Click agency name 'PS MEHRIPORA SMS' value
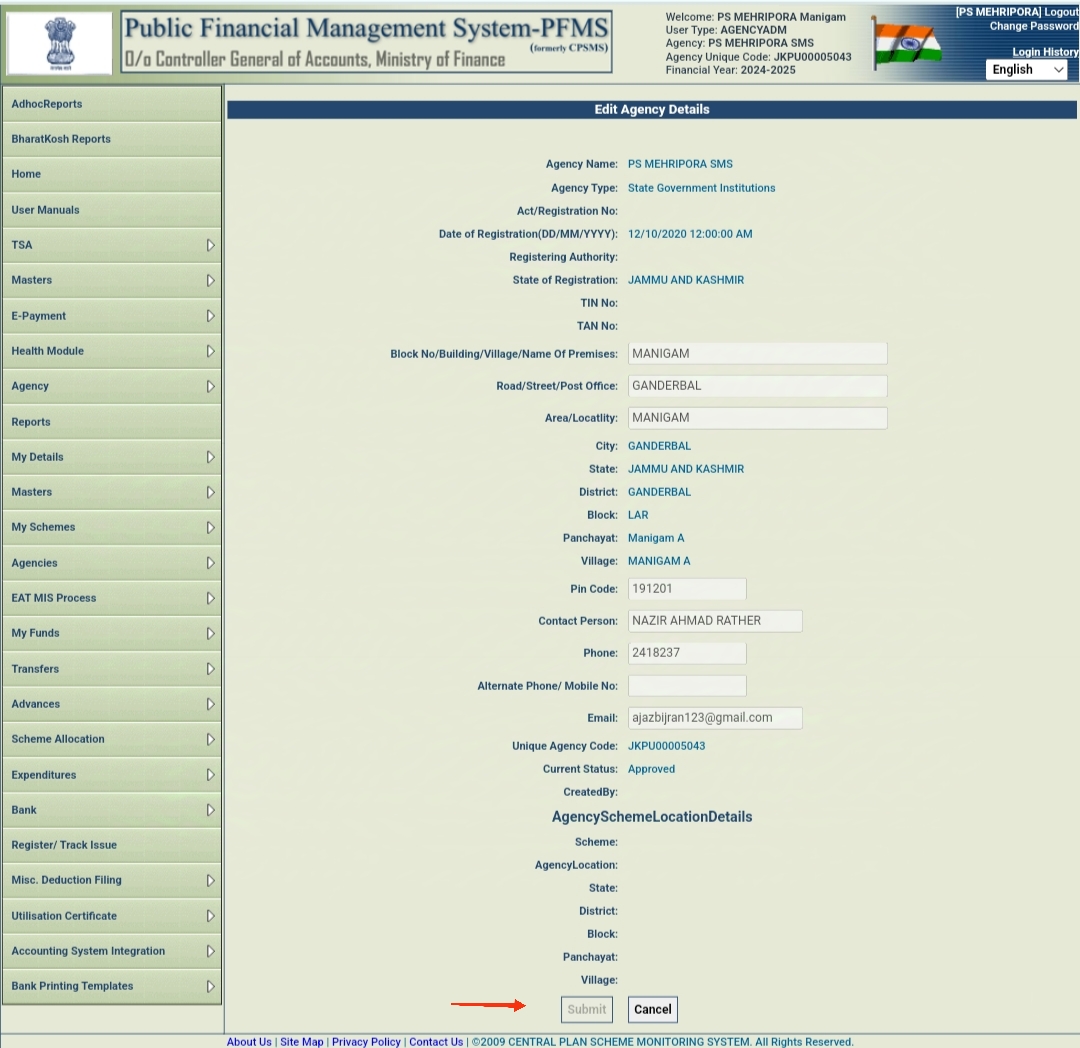Screen dimensions: 1080x1048 [680, 164]
